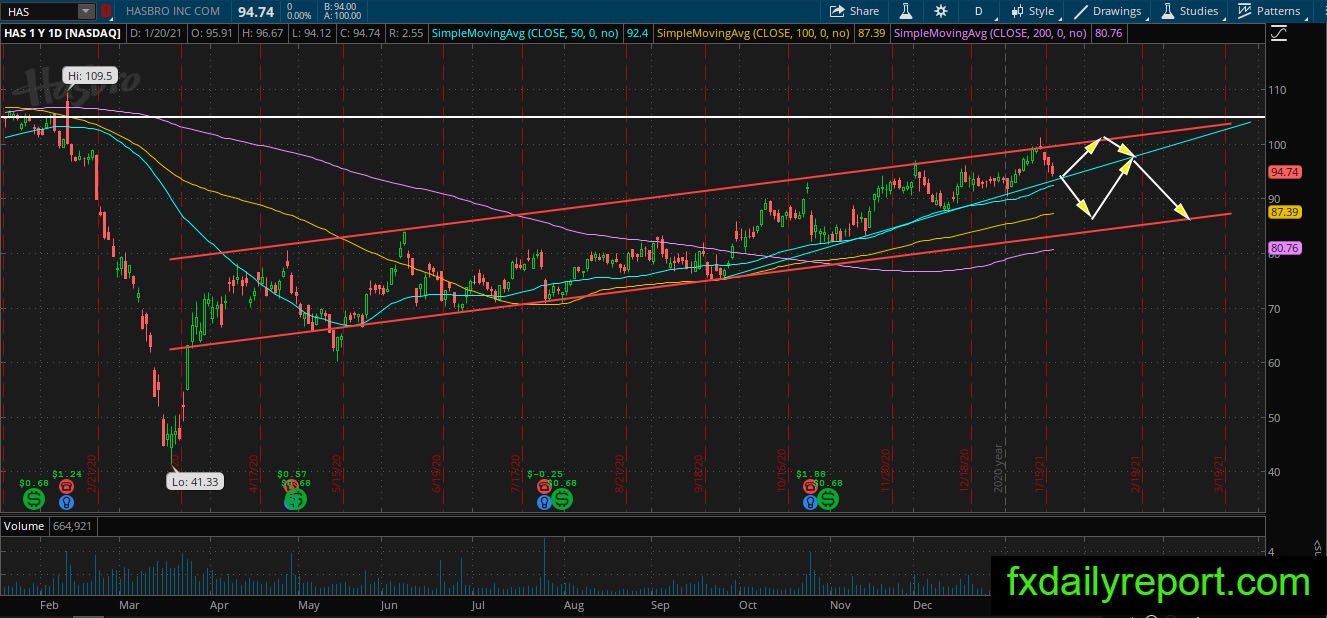The image size is (1327, 618).
Task: Click the blue bulb icon under $1.24 earnings
Action: tap(66, 502)
